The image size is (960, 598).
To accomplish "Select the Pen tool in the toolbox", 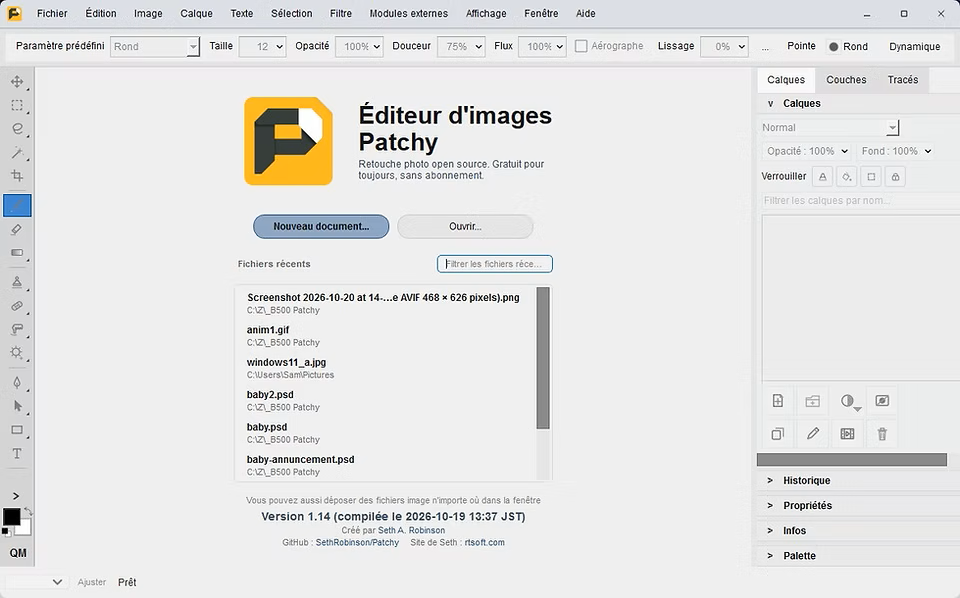I will tap(17, 383).
